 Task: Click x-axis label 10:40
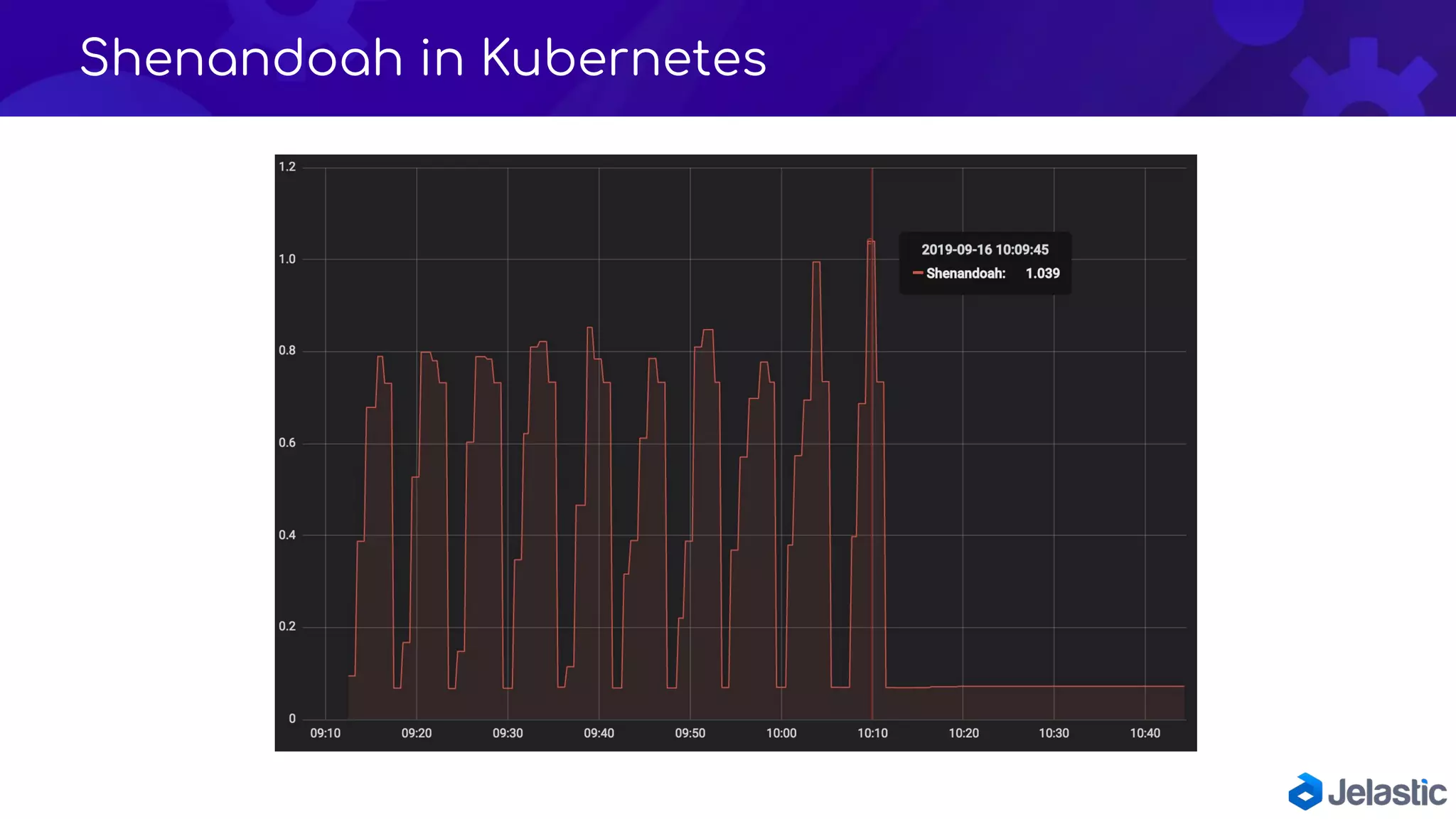coord(1145,733)
